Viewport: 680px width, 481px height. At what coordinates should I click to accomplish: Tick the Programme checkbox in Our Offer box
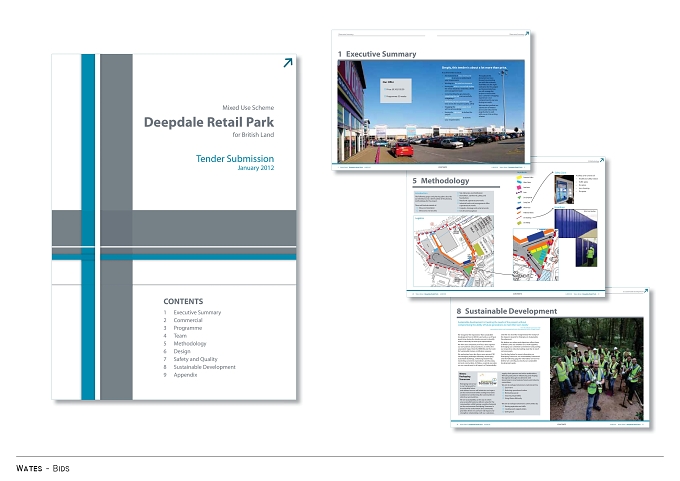[x=385, y=96]
